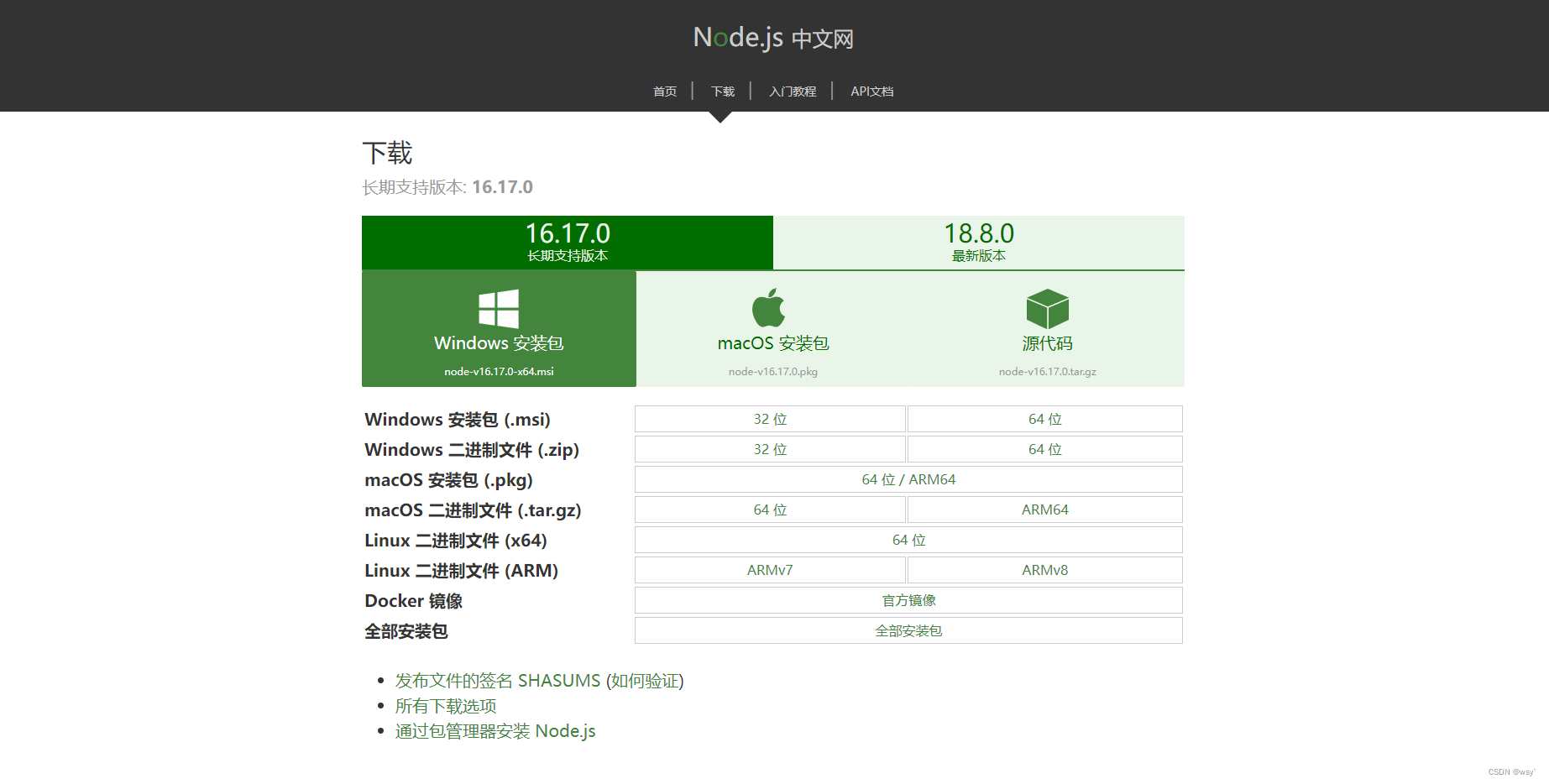Click the Node.js 中文网 logo
The height and width of the screenshot is (784, 1549).
pos(773,38)
